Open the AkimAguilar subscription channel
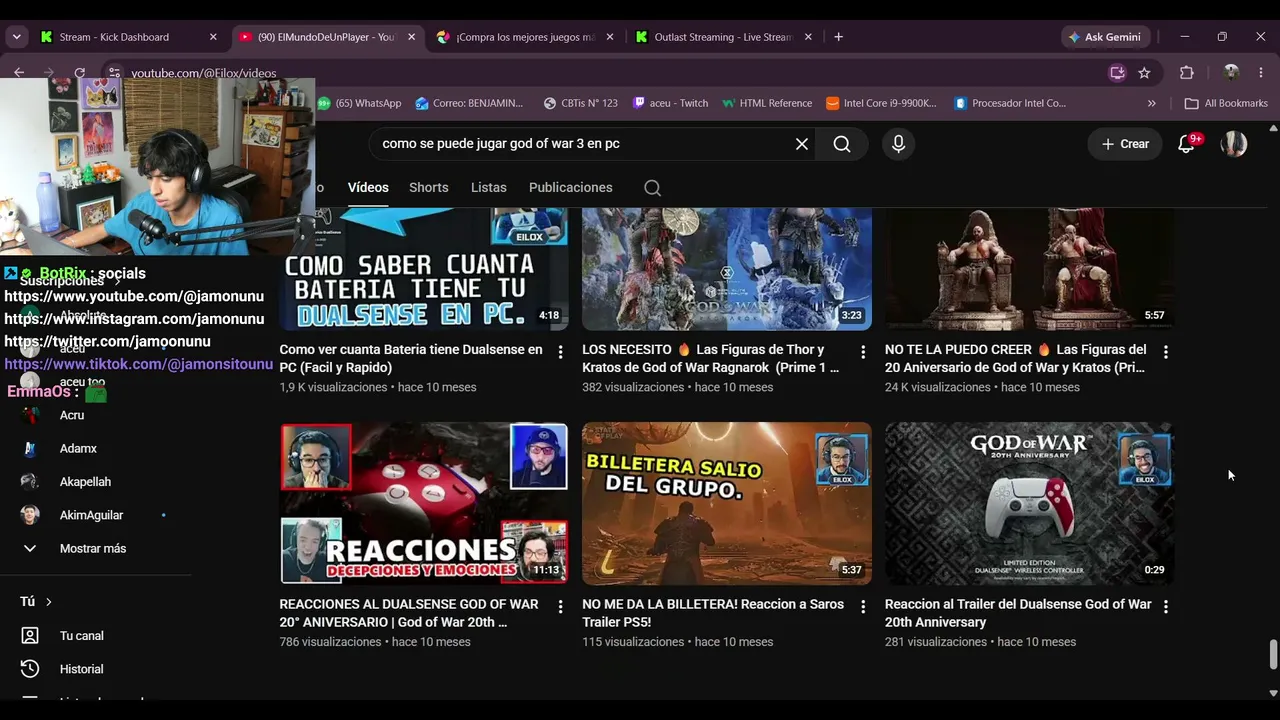The width and height of the screenshot is (1280, 720). [91, 516]
